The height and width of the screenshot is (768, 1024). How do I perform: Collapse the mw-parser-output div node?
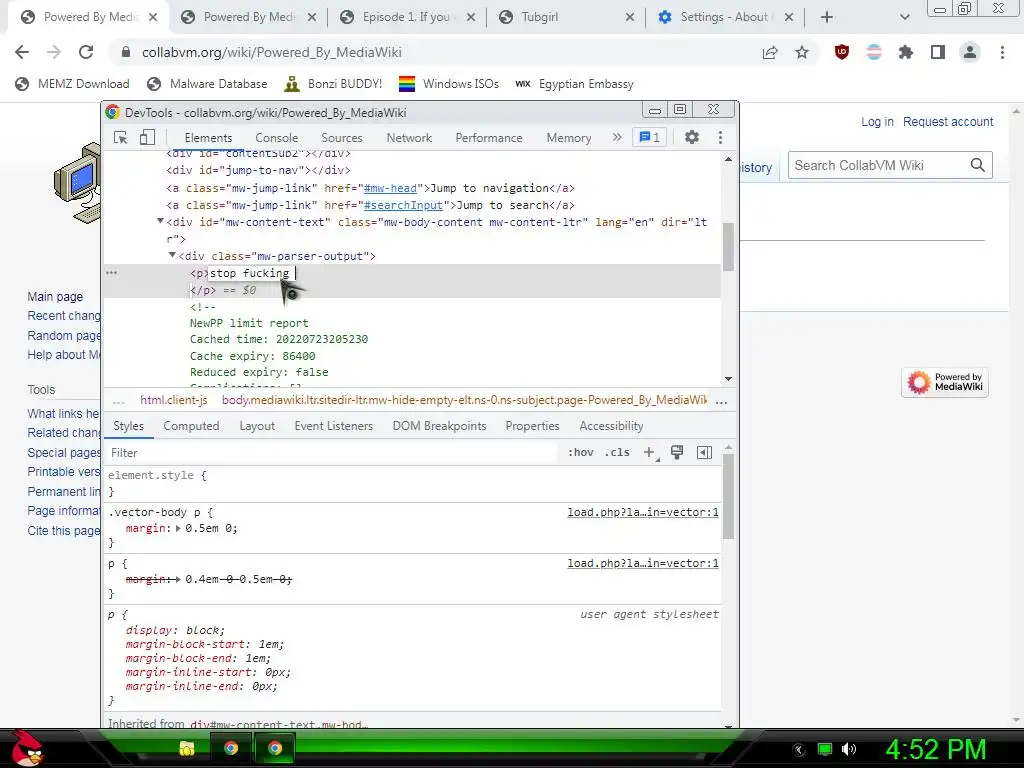pos(172,255)
